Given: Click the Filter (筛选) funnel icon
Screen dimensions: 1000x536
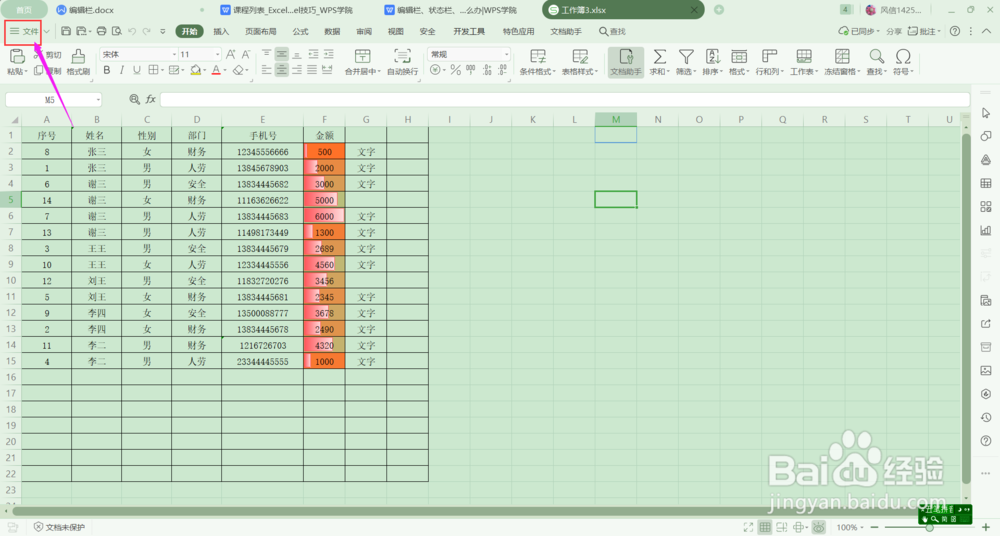Looking at the screenshot, I should [686, 57].
